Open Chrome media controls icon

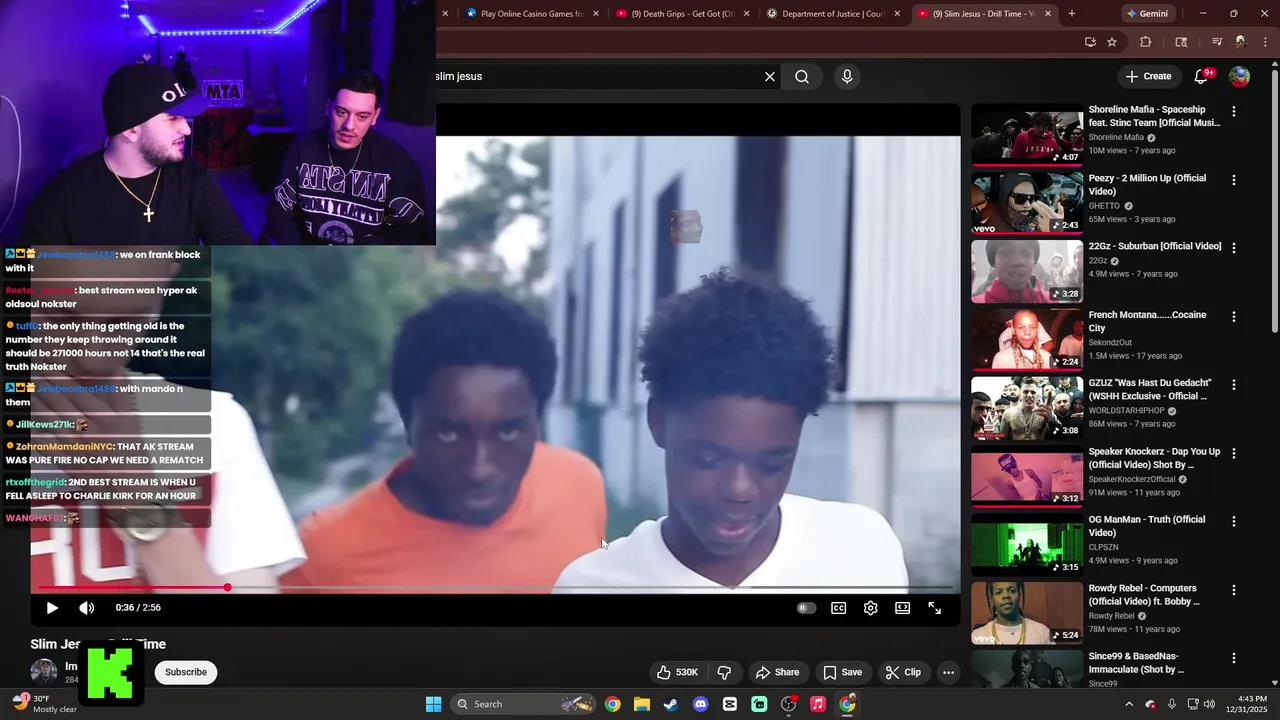pyautogui.click(x=1217, y=42)
